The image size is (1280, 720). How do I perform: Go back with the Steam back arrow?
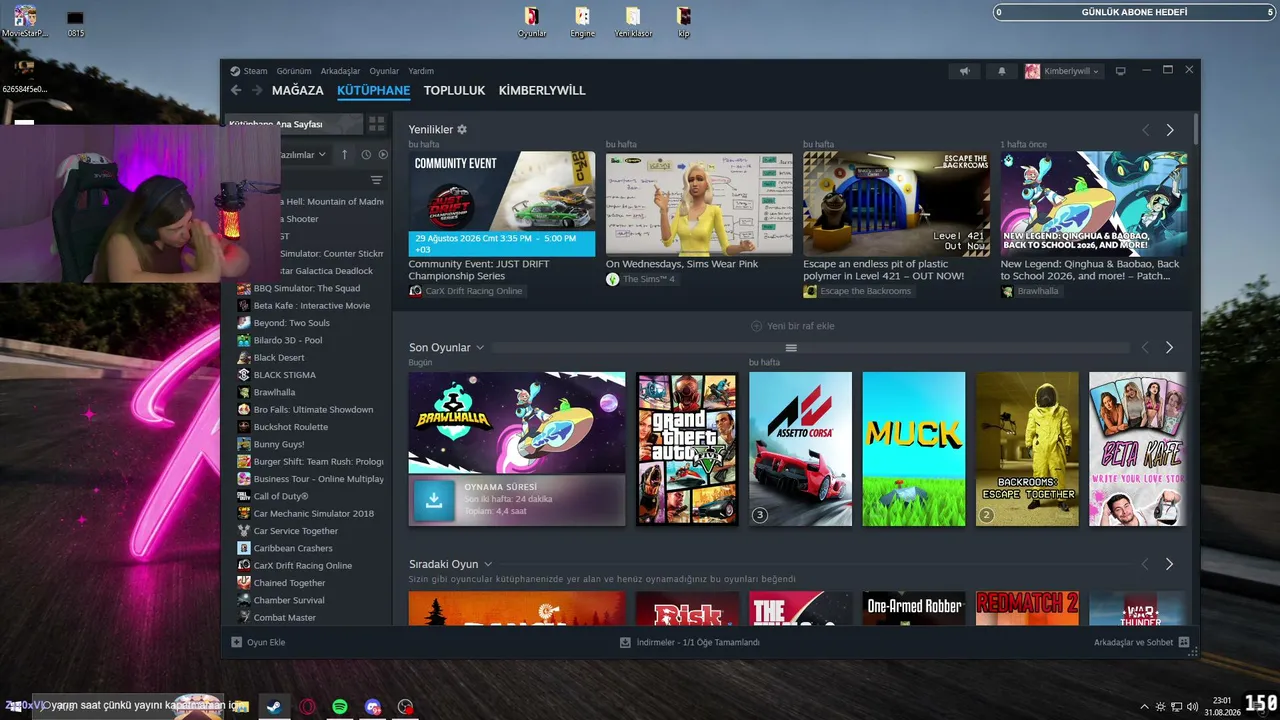236,90
